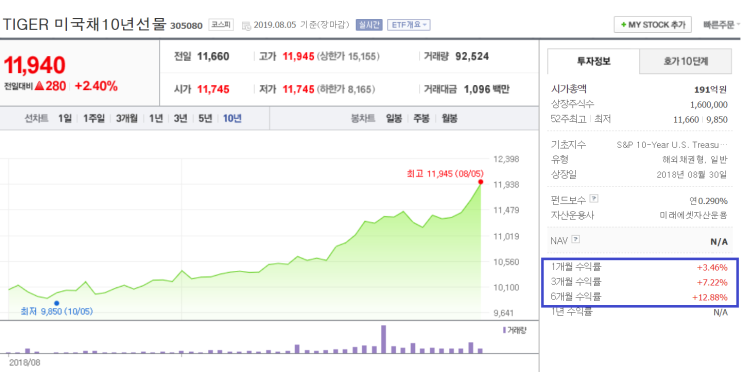
Task: Select the 3개월 line chart period
Action: pyautogui.click(x=127, y=118)
